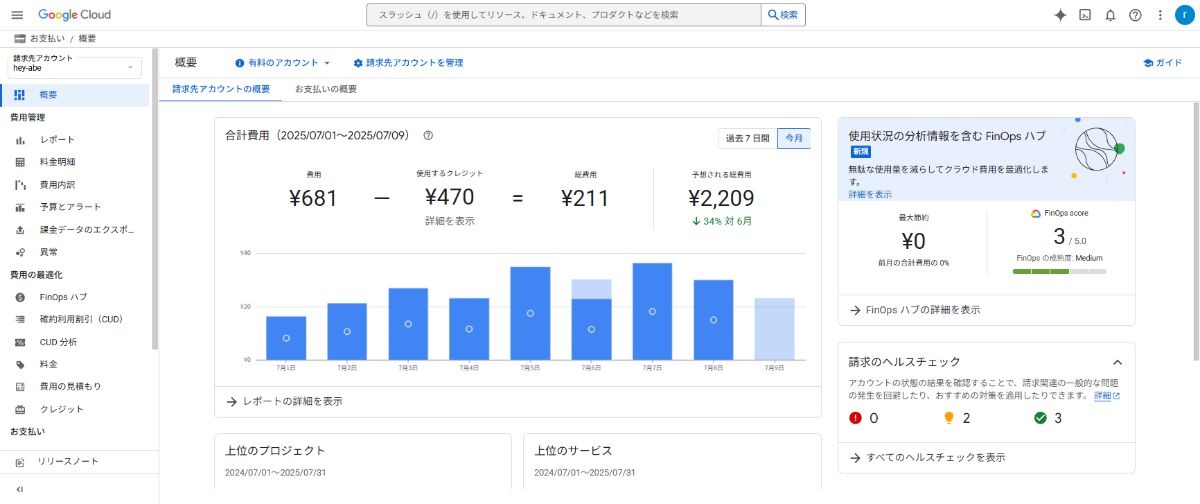Click the レポートの詳細を表示 link

click(292, 401)
